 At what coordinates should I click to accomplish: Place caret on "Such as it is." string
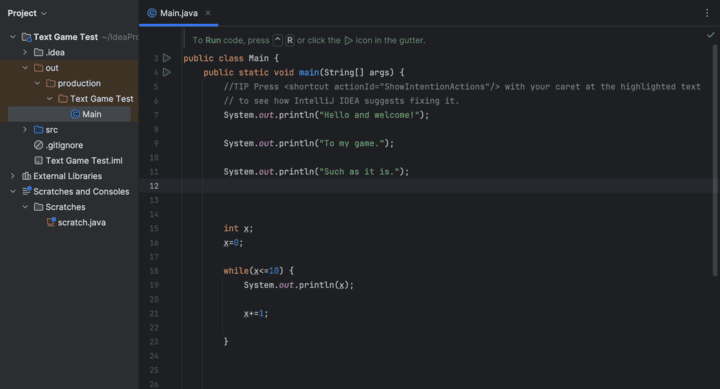tap(359, 172)
